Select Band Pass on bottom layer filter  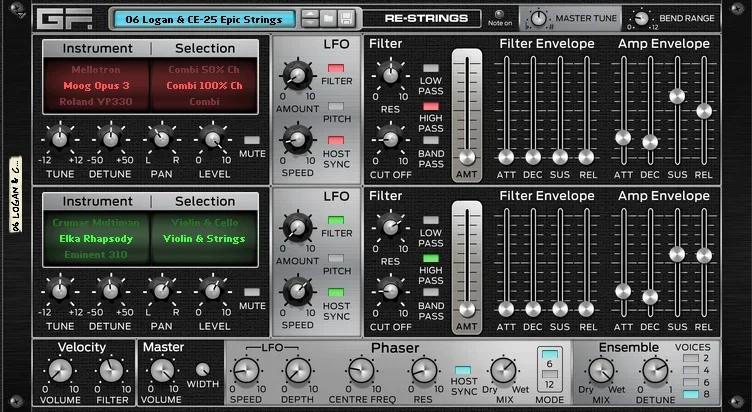pos(431,292)
